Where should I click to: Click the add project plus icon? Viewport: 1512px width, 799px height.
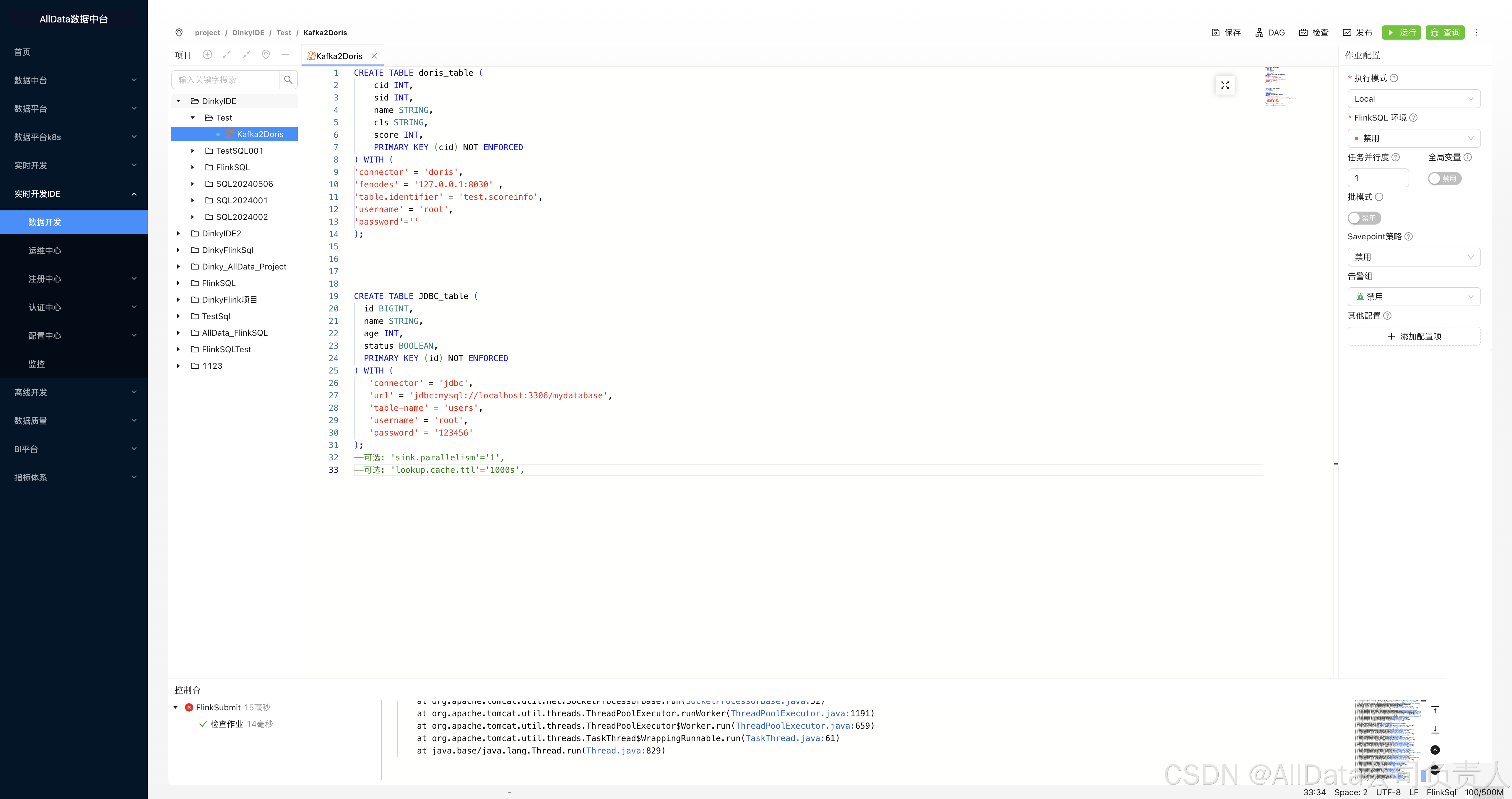click(207, 55)
